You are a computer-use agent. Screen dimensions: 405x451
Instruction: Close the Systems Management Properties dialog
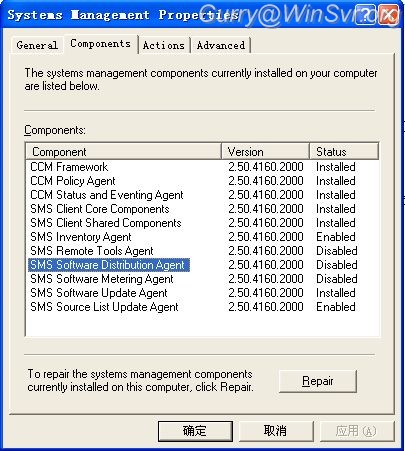(x=388, y=15)
